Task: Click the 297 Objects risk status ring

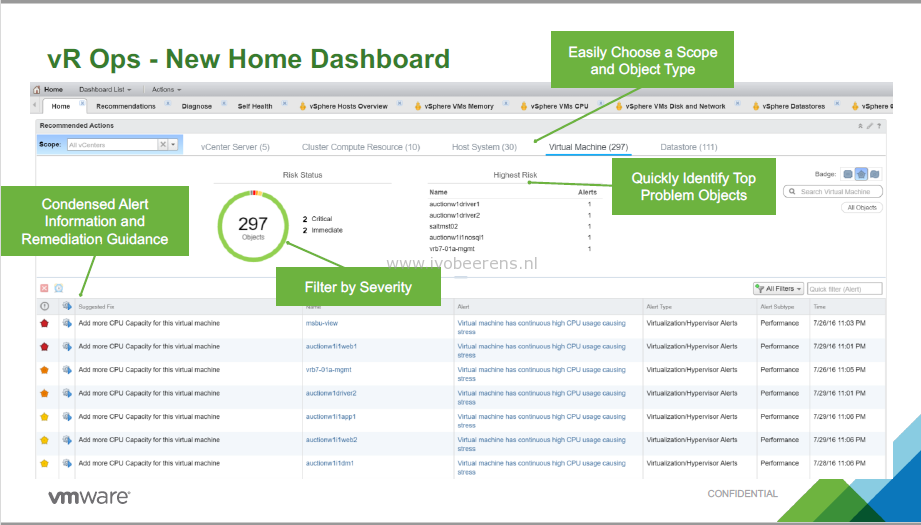Action: point(253,226)
